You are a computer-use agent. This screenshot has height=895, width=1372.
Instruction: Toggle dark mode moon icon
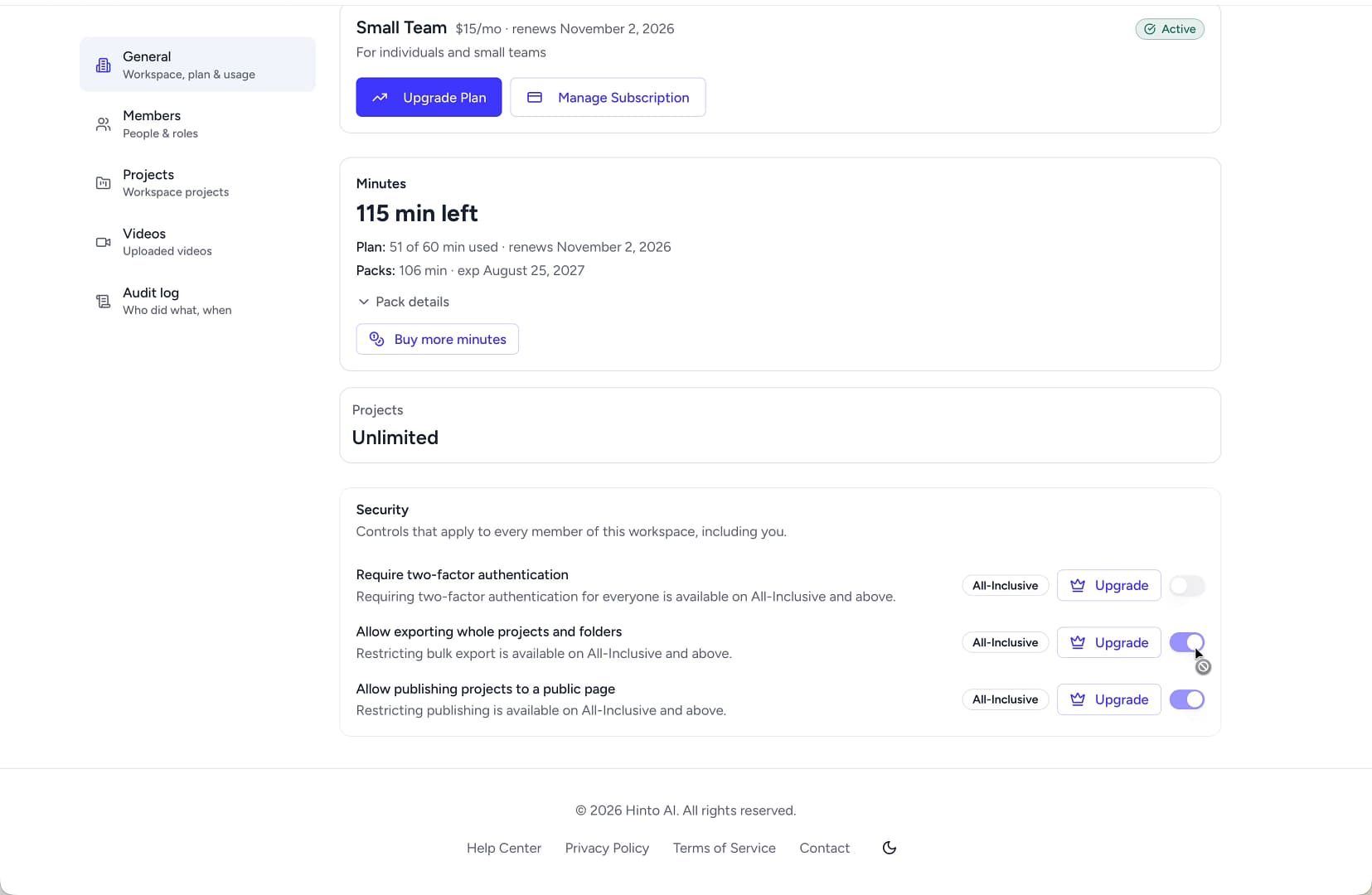pyautogui.click(x=890, y=848)
